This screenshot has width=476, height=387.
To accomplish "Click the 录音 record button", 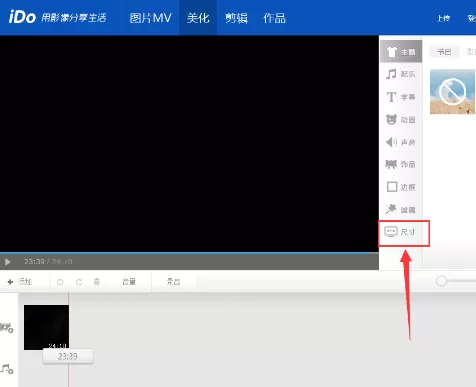I will pos(173,282).
